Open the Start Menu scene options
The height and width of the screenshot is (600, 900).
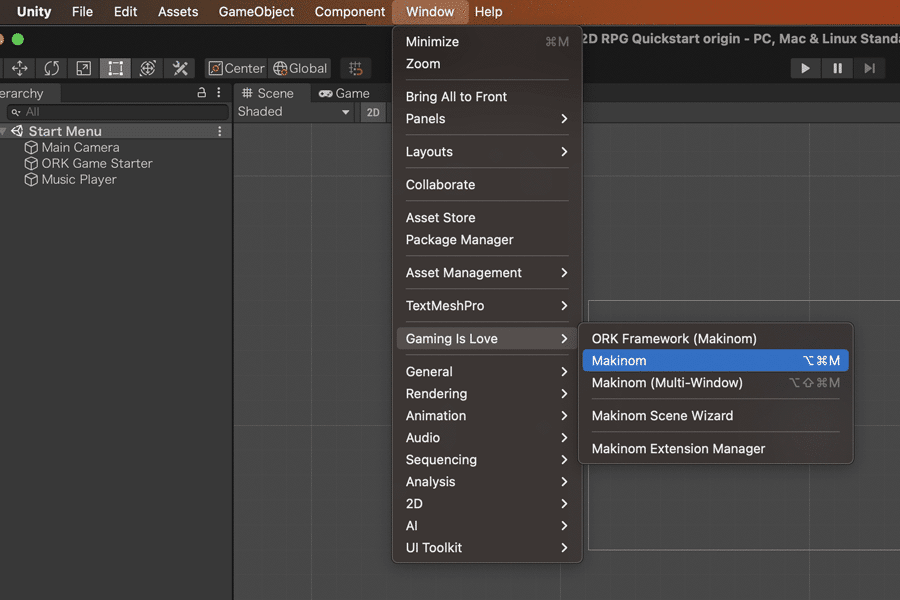pyautogui.click(x=219, y=131)
